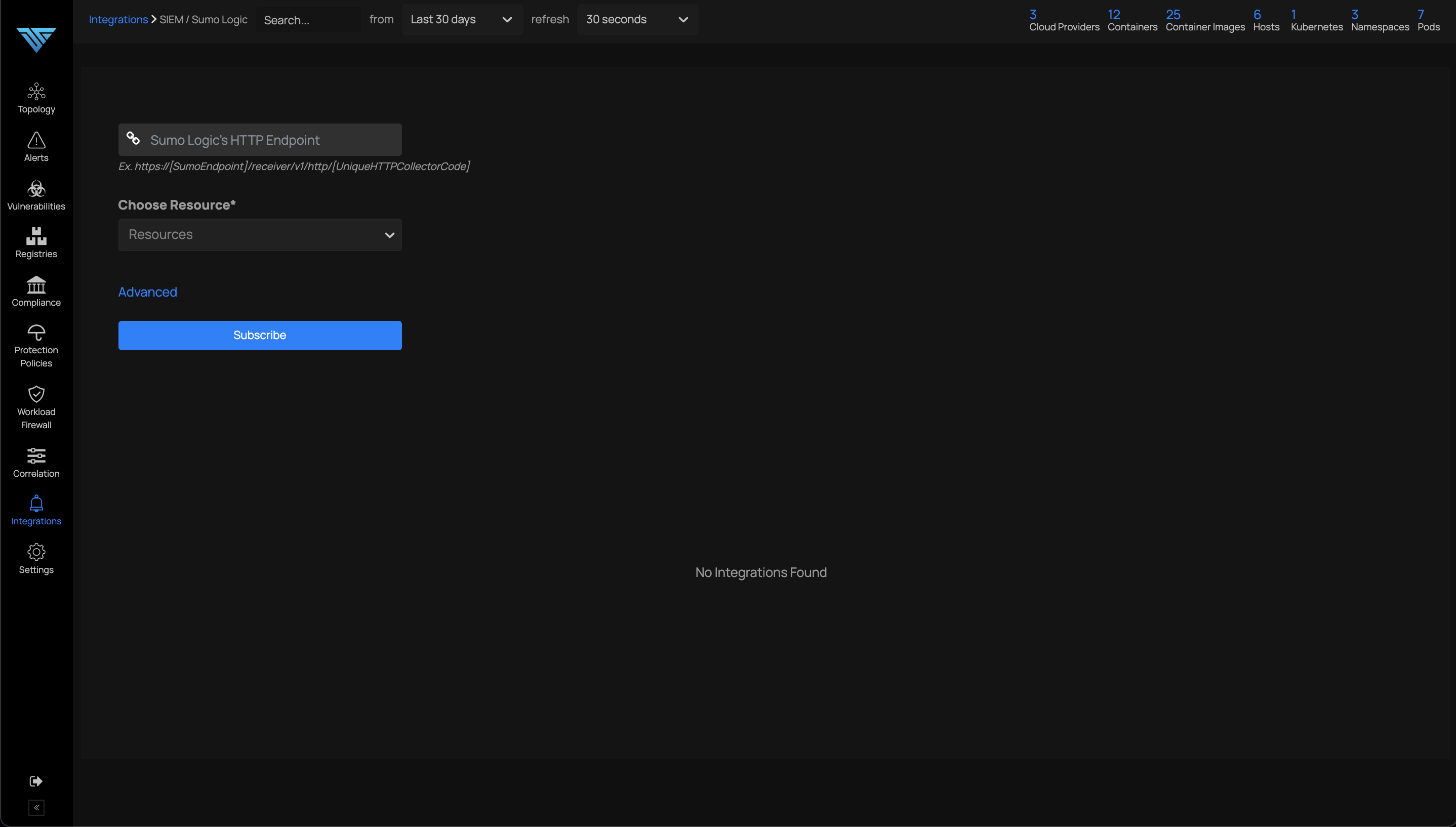The image size is (1456, 827).
Task: Click the Search input field
Action: 308,20
